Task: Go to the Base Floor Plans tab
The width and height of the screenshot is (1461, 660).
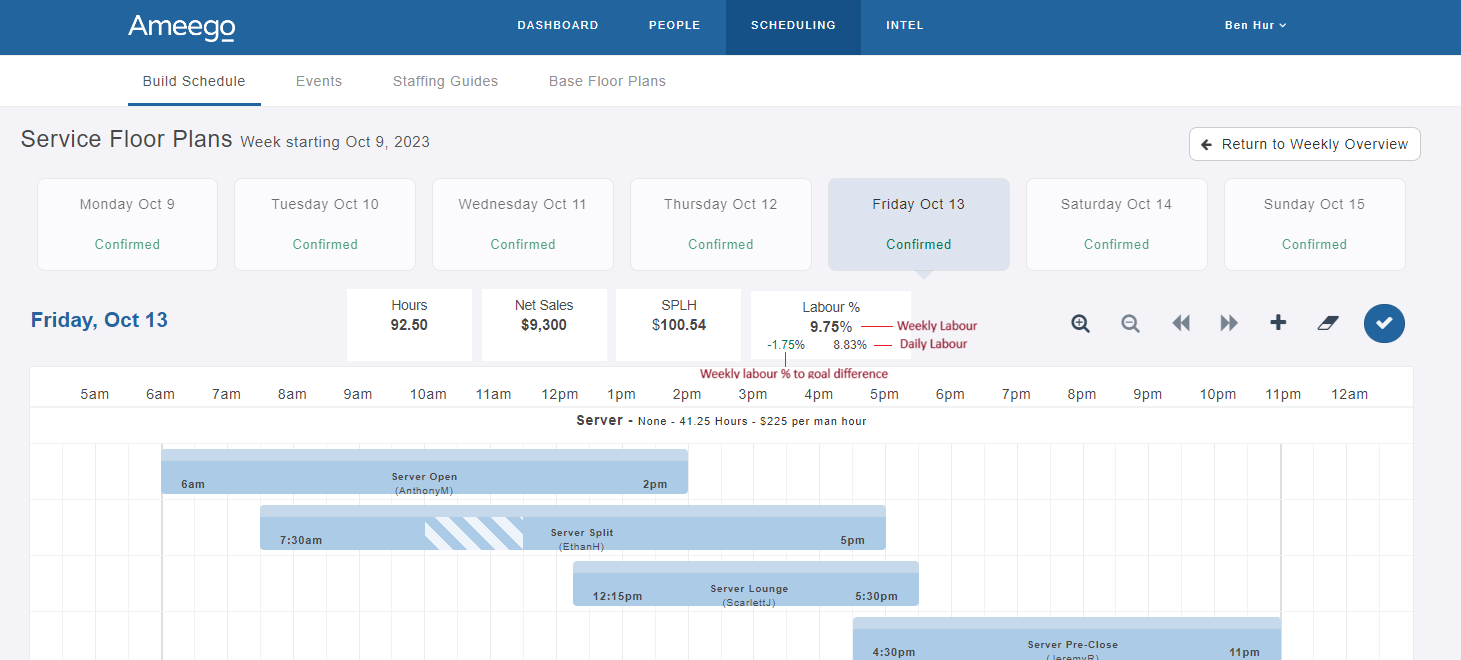Action: (607, 81)
